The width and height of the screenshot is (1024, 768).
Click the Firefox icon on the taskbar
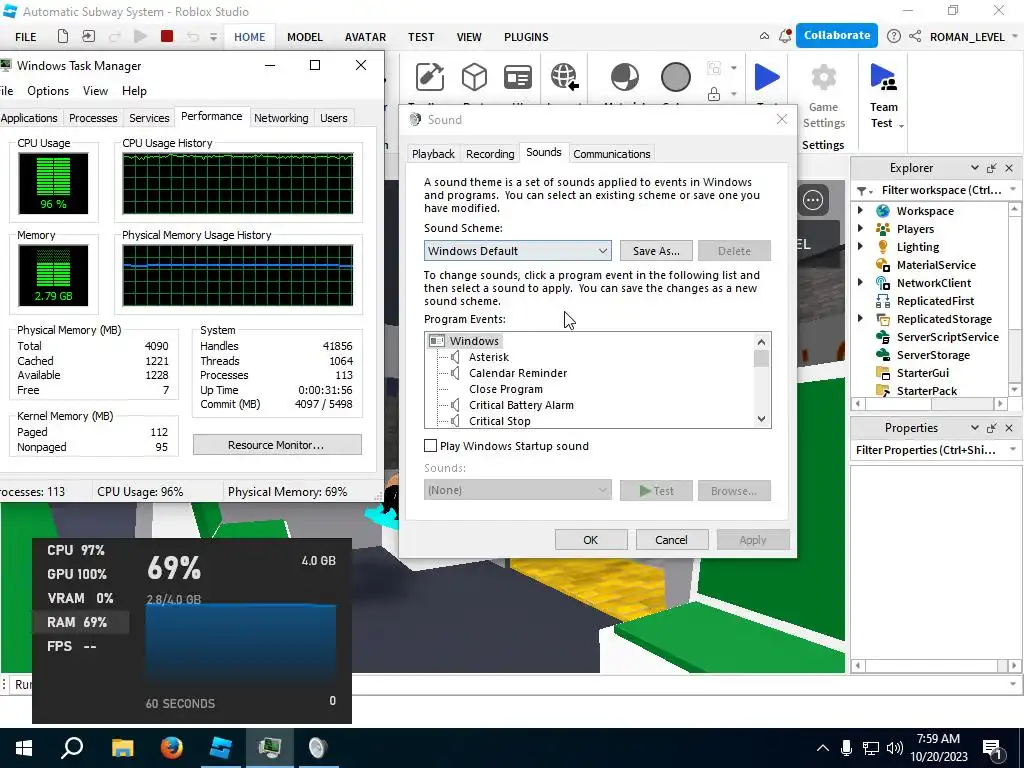click(x=172, y=748)
